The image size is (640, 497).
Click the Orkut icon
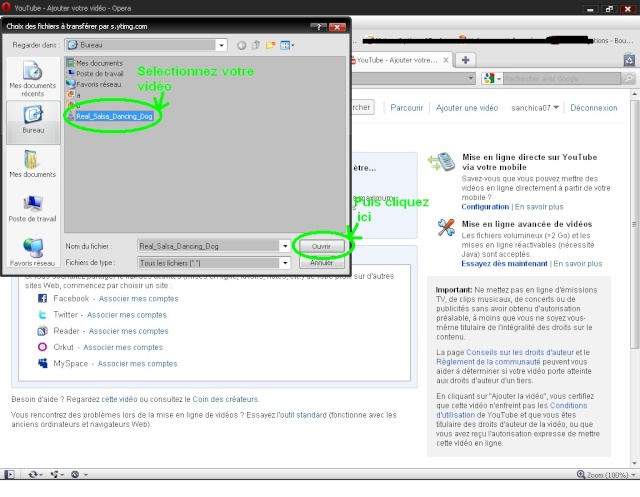pyautogui.click(x=42, y=347)
